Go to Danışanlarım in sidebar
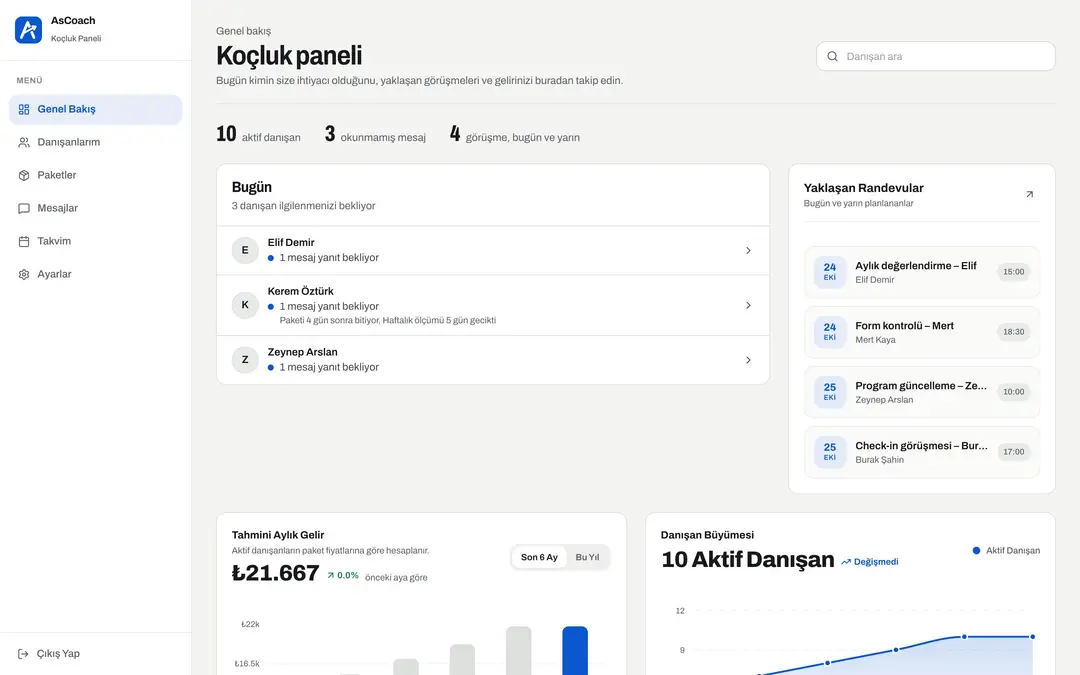 coord(96,143)
